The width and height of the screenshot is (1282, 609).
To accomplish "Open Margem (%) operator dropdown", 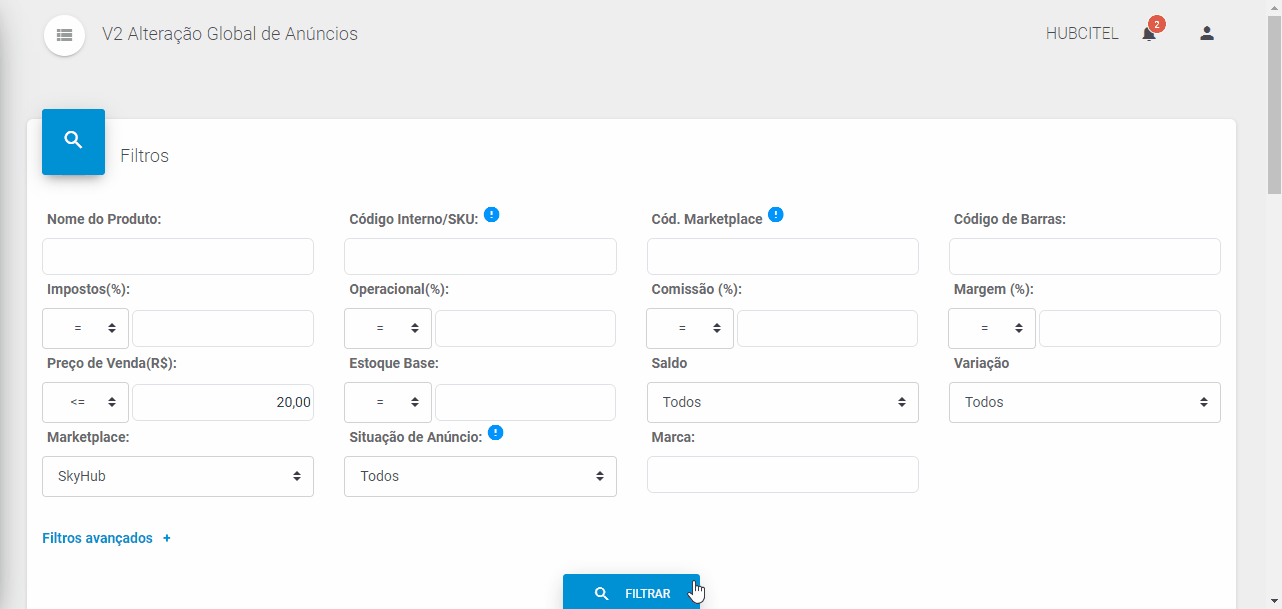I will tap(992, 328).
